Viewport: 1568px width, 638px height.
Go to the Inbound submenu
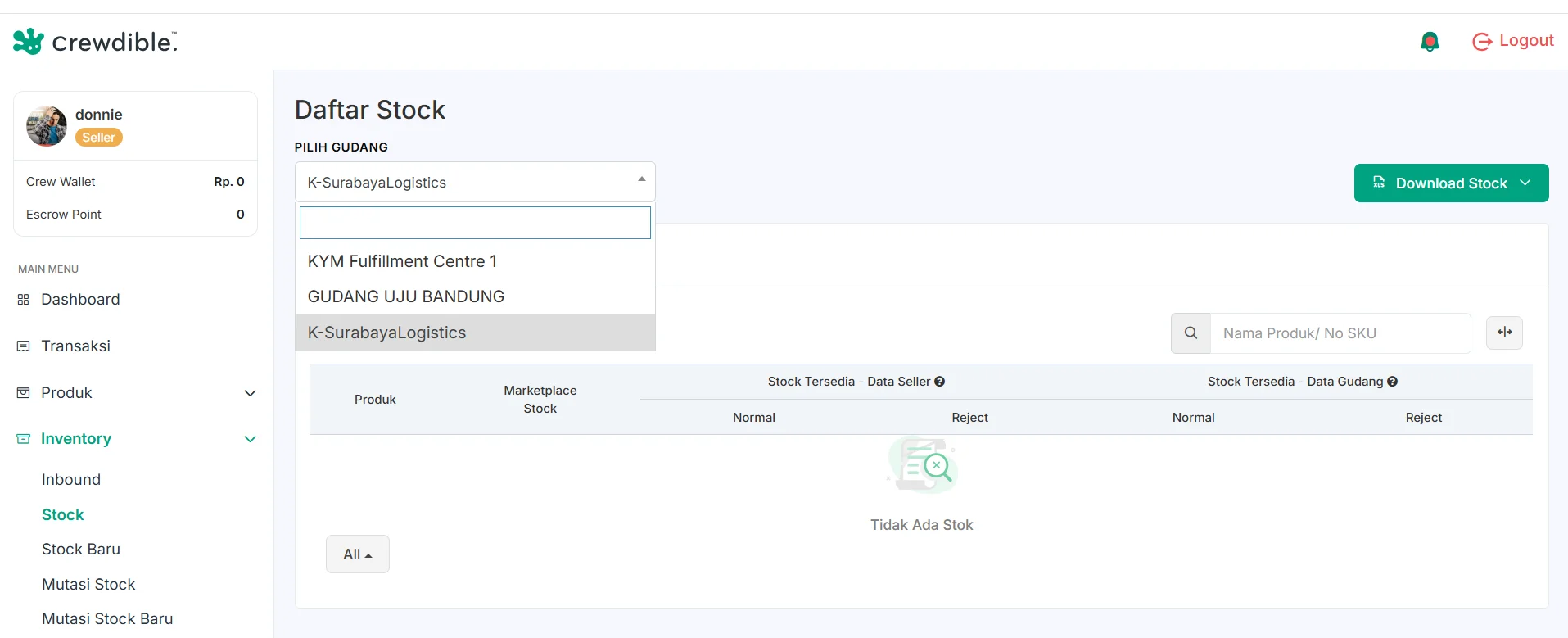71,480
